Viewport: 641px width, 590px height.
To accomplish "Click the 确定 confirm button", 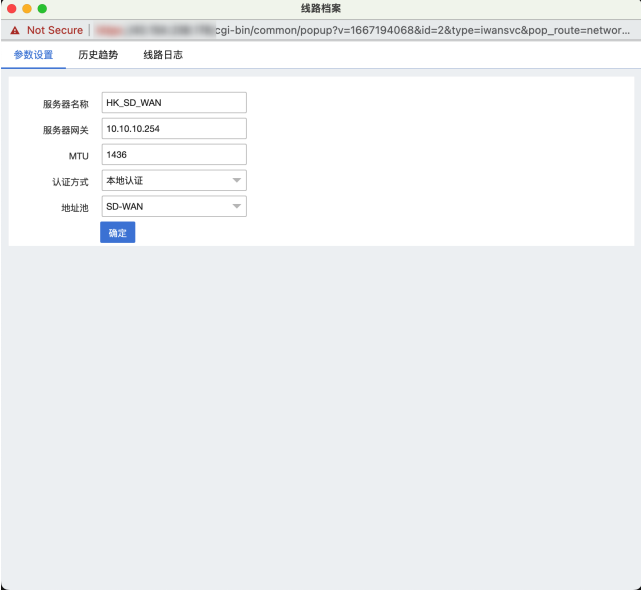I will pyautogui.click(x=118, y=233).
